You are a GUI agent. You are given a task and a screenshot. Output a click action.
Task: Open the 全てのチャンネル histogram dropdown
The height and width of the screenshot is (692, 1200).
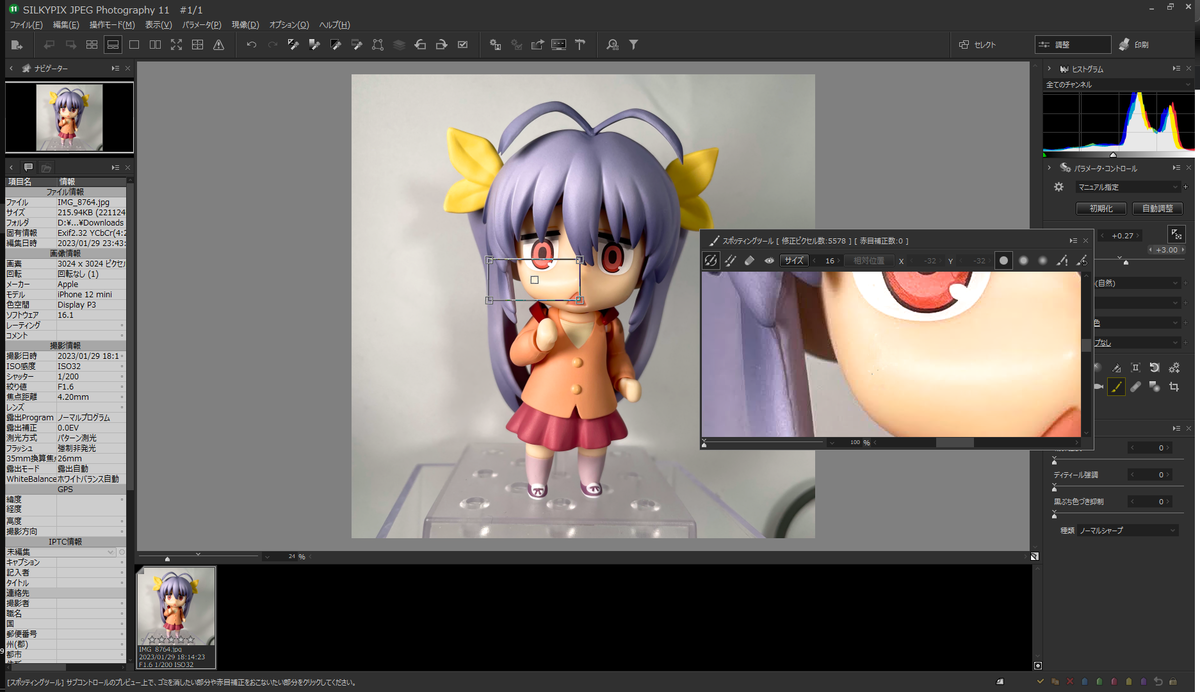point(1118,85)
